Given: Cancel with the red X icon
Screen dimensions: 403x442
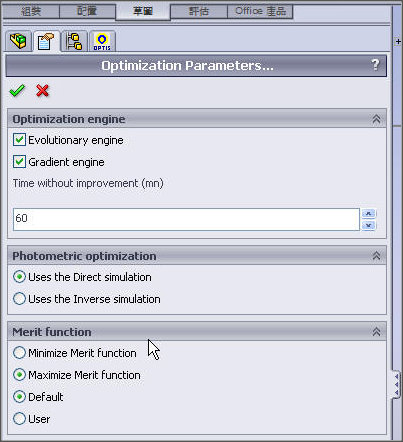Looking at the screenshot, I should click(x=42, y=90).
